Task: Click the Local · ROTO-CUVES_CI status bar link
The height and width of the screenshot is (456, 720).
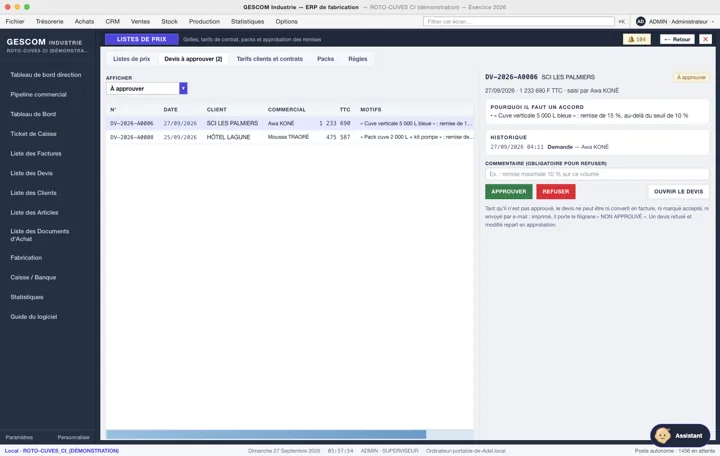Action: click(62, 451)
